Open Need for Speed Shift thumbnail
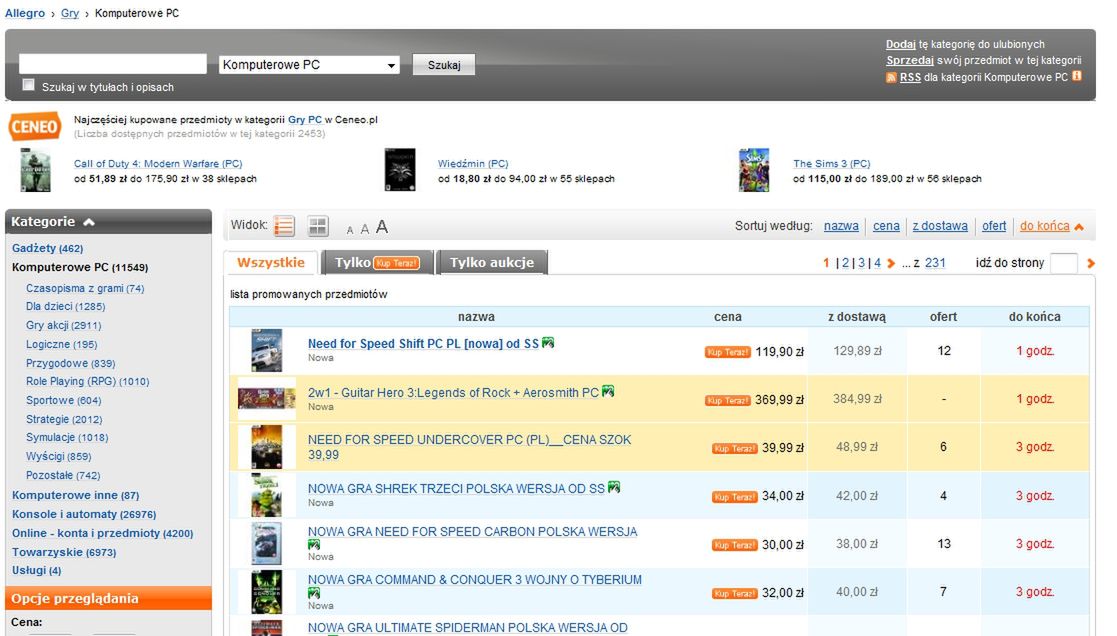Image resolution: width=1117 pixels, height=636 pixels. tap(266, 350)
